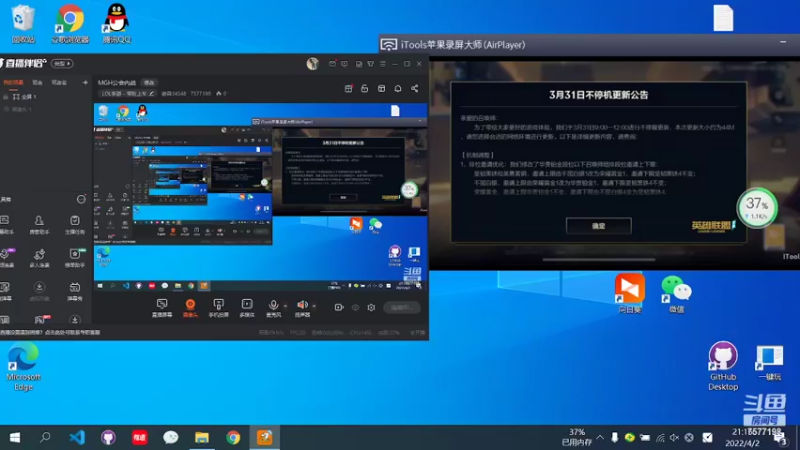Open chat bubble icon in streaming app title bar

tap(345, 64)
